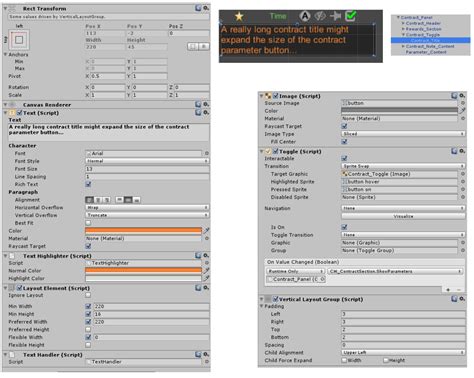The height and width of the screenshot is (378, 474).
Task: Pick Highlight Color with its eyedropper
Action: coord(207,278)
